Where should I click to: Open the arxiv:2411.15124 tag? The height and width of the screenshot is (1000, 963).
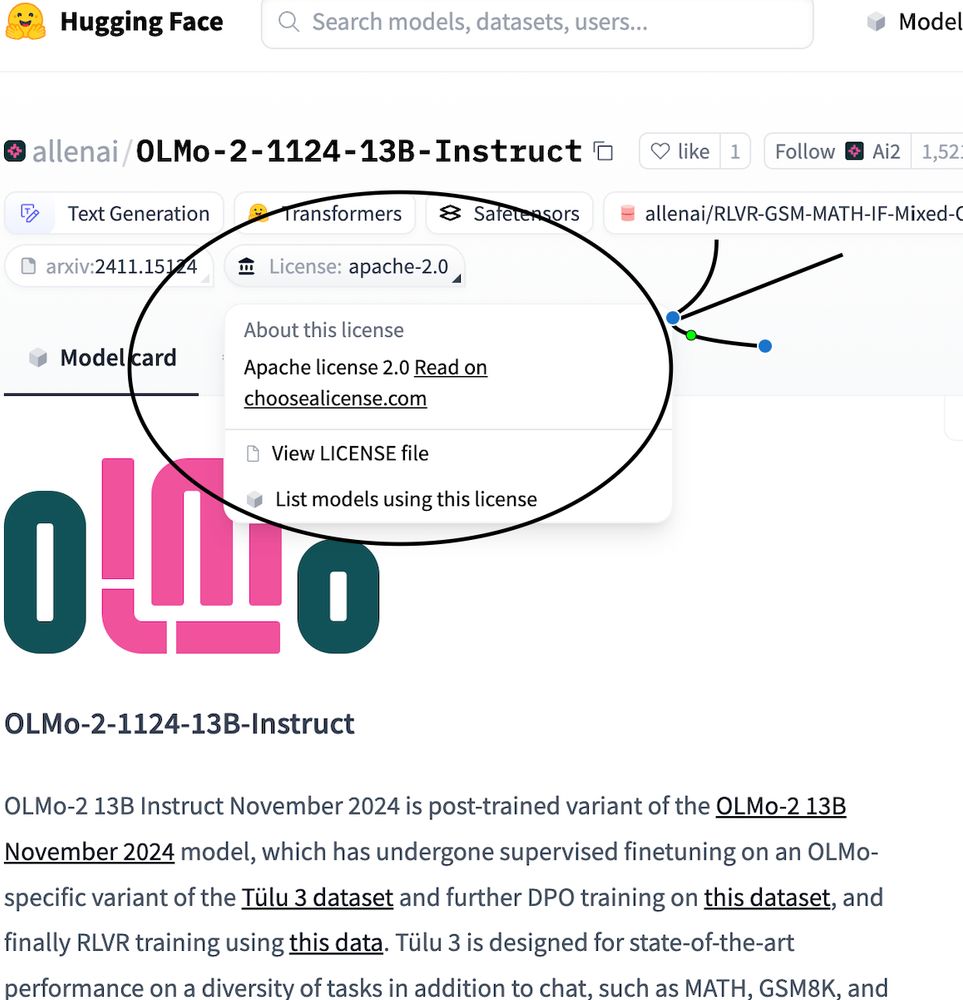109,266
